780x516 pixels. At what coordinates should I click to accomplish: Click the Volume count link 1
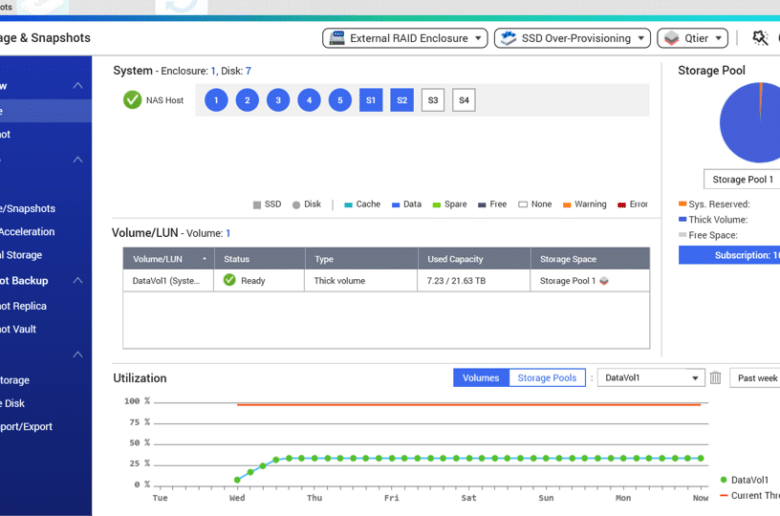[x=228, y=233]
